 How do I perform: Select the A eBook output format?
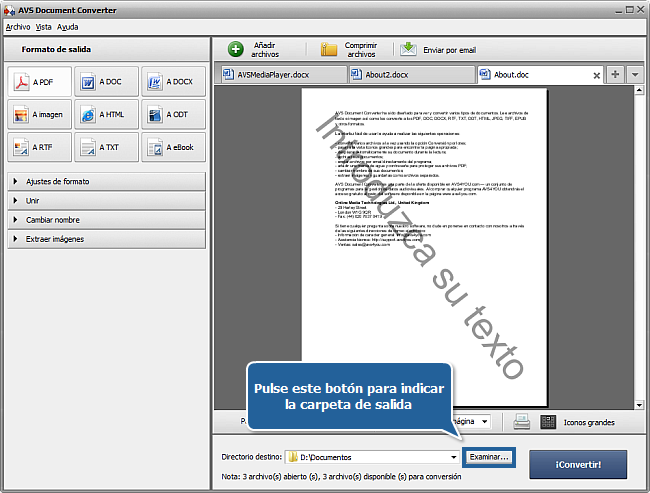pos(173,147)
